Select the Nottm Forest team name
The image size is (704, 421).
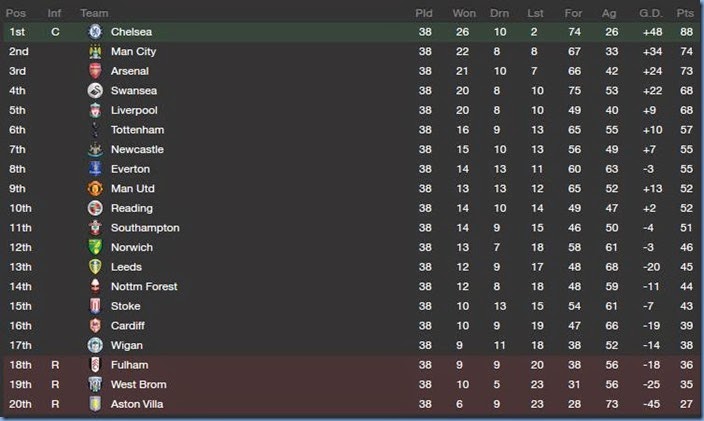144,286
